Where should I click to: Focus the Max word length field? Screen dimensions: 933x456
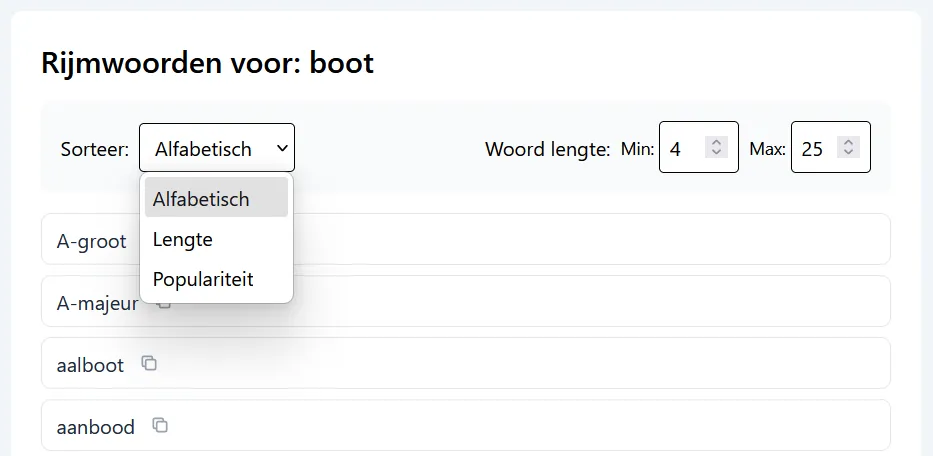click(x=816, y=148)
